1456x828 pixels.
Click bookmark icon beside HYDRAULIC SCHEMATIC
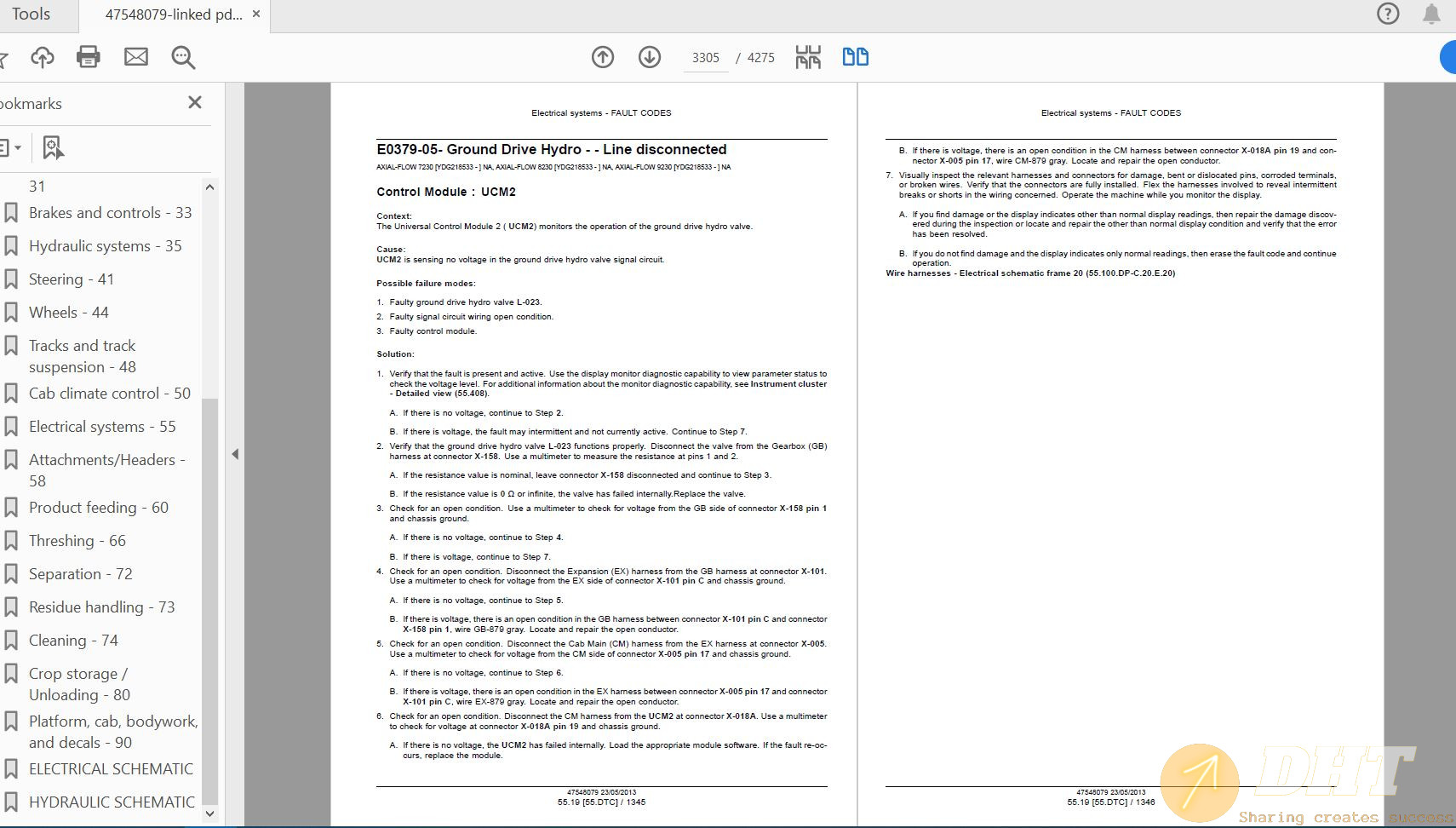tap(11, 802)
